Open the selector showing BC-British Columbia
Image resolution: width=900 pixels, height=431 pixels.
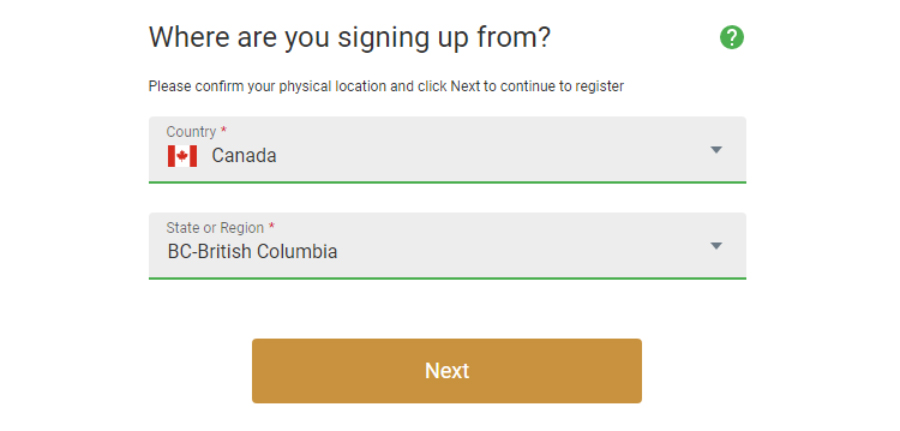coord(447,246)
